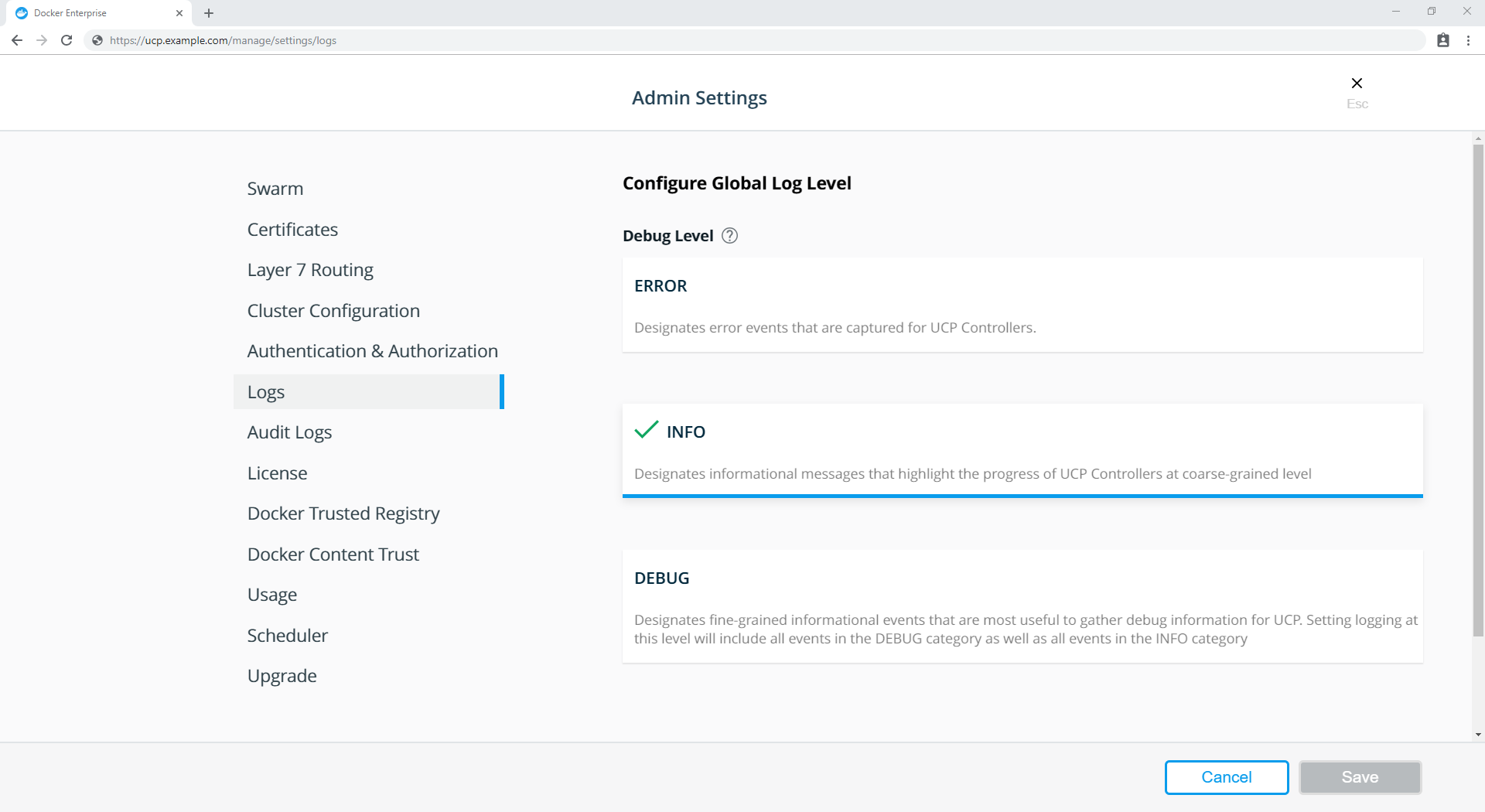Select the INFO log level option
Screen dimensions: 1485x812
tap(1022, 450)
